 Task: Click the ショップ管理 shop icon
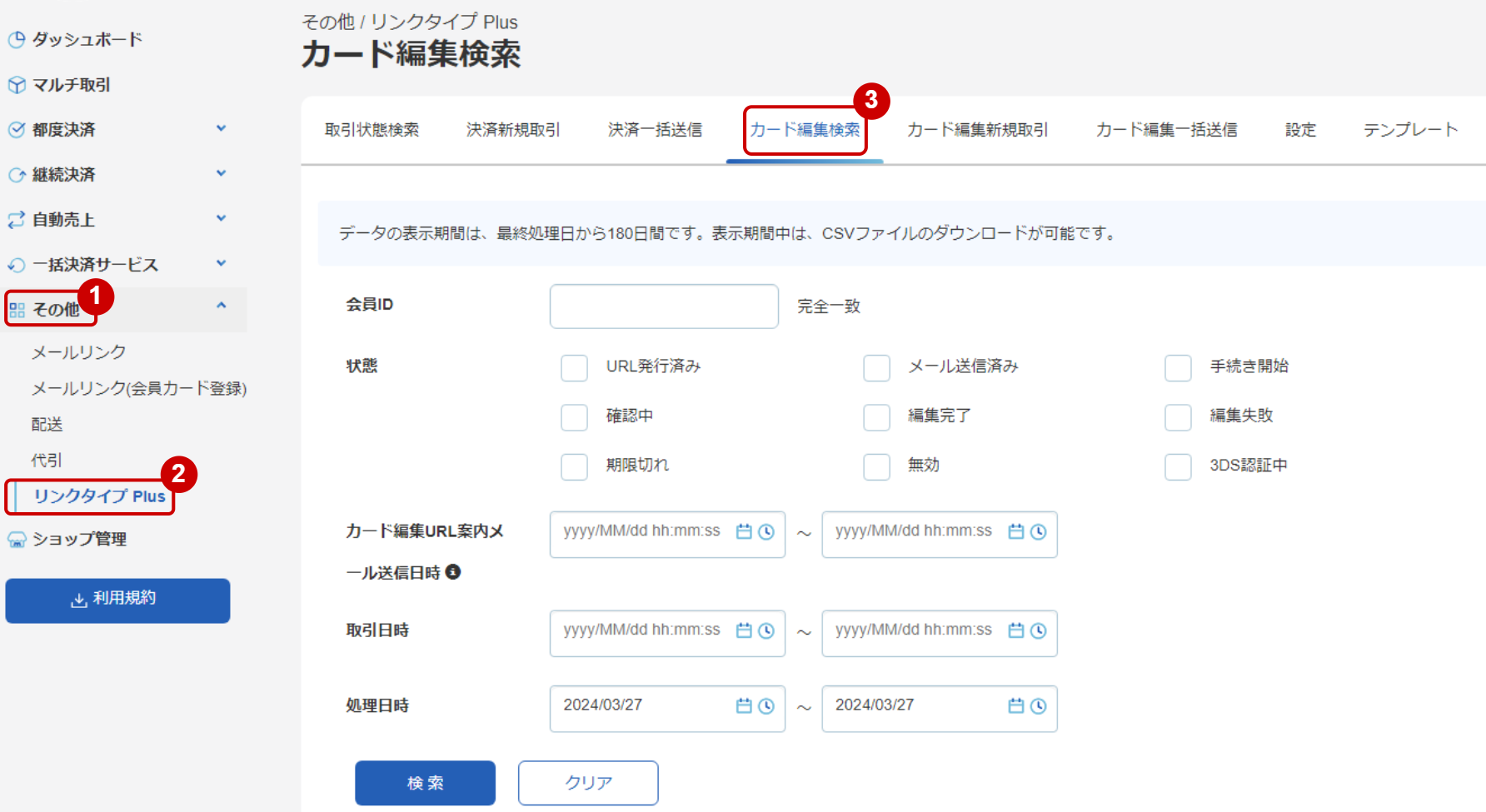pyautogui.click(x=17, y=540)
